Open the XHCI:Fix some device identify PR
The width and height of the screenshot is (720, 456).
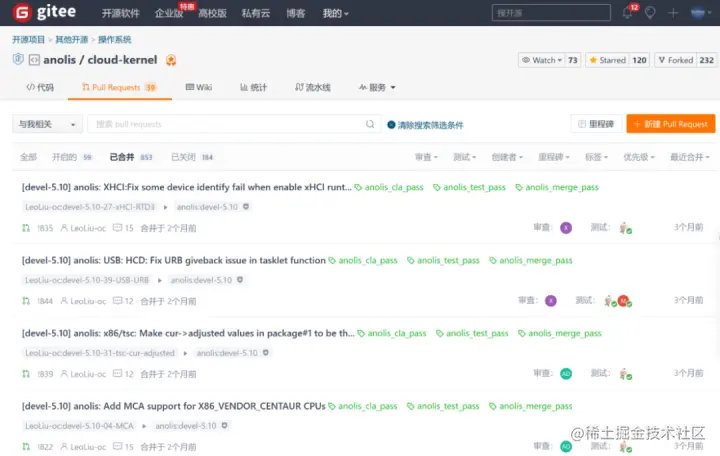point(186,187)
